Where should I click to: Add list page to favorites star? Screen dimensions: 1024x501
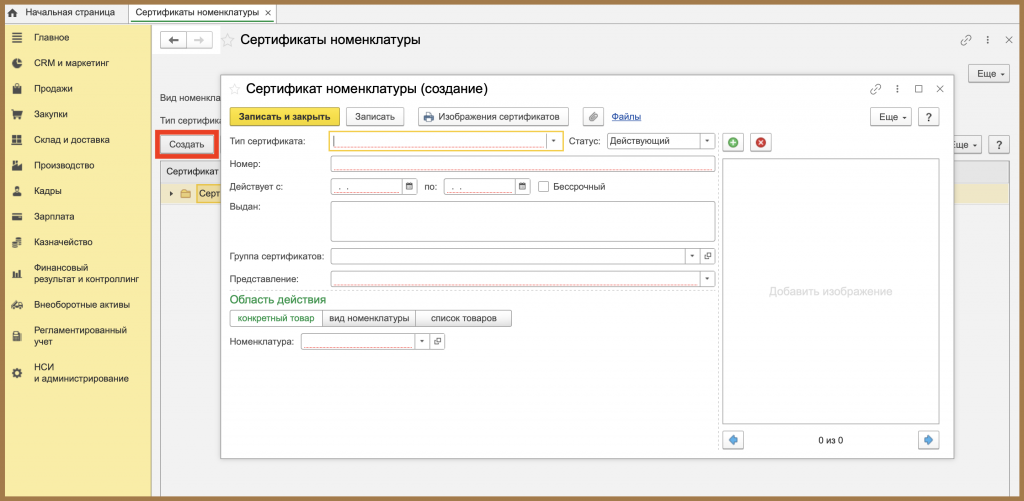point(227,40)
